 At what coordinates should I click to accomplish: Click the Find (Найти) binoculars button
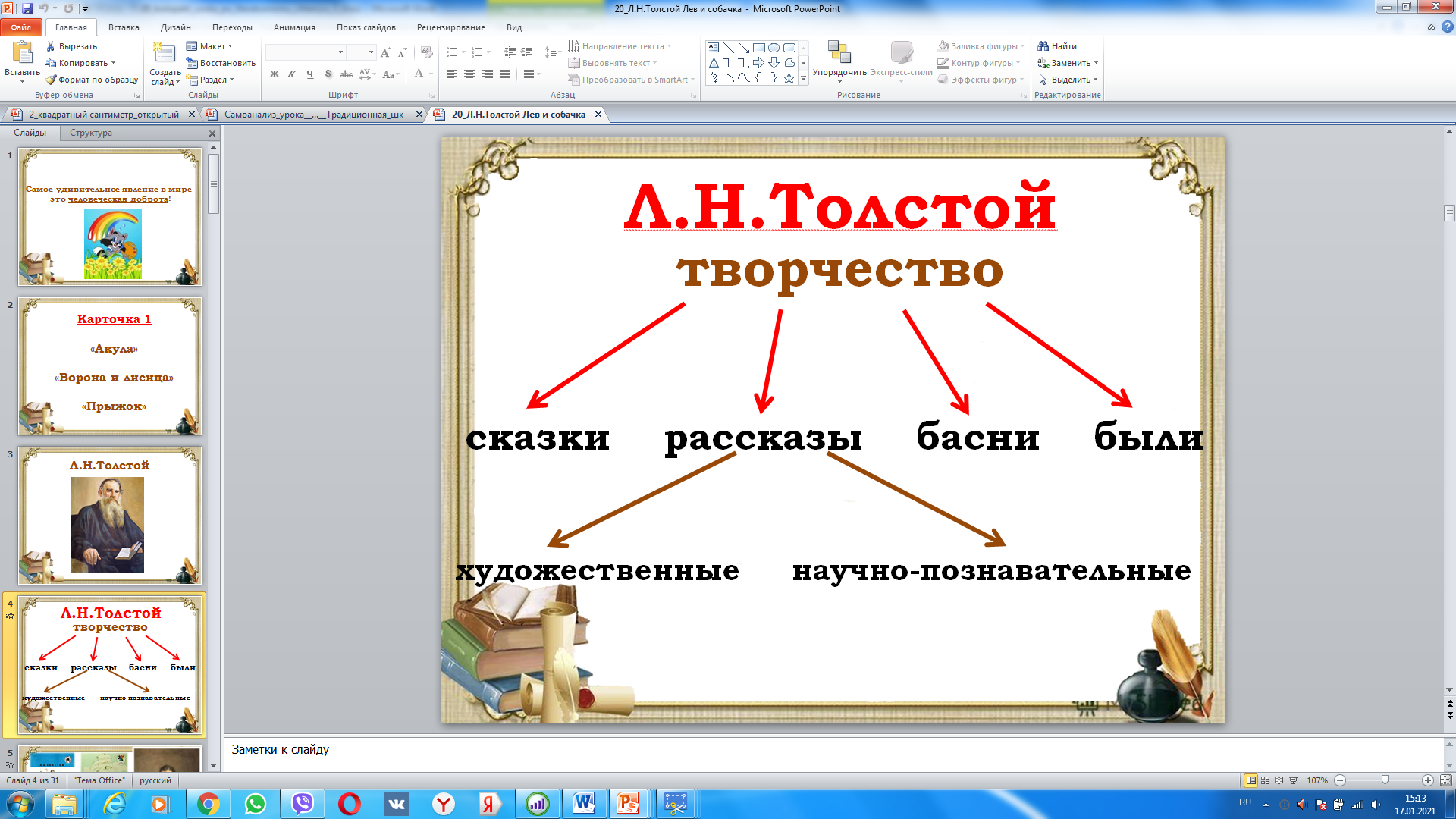click(x=1057, y=46)
